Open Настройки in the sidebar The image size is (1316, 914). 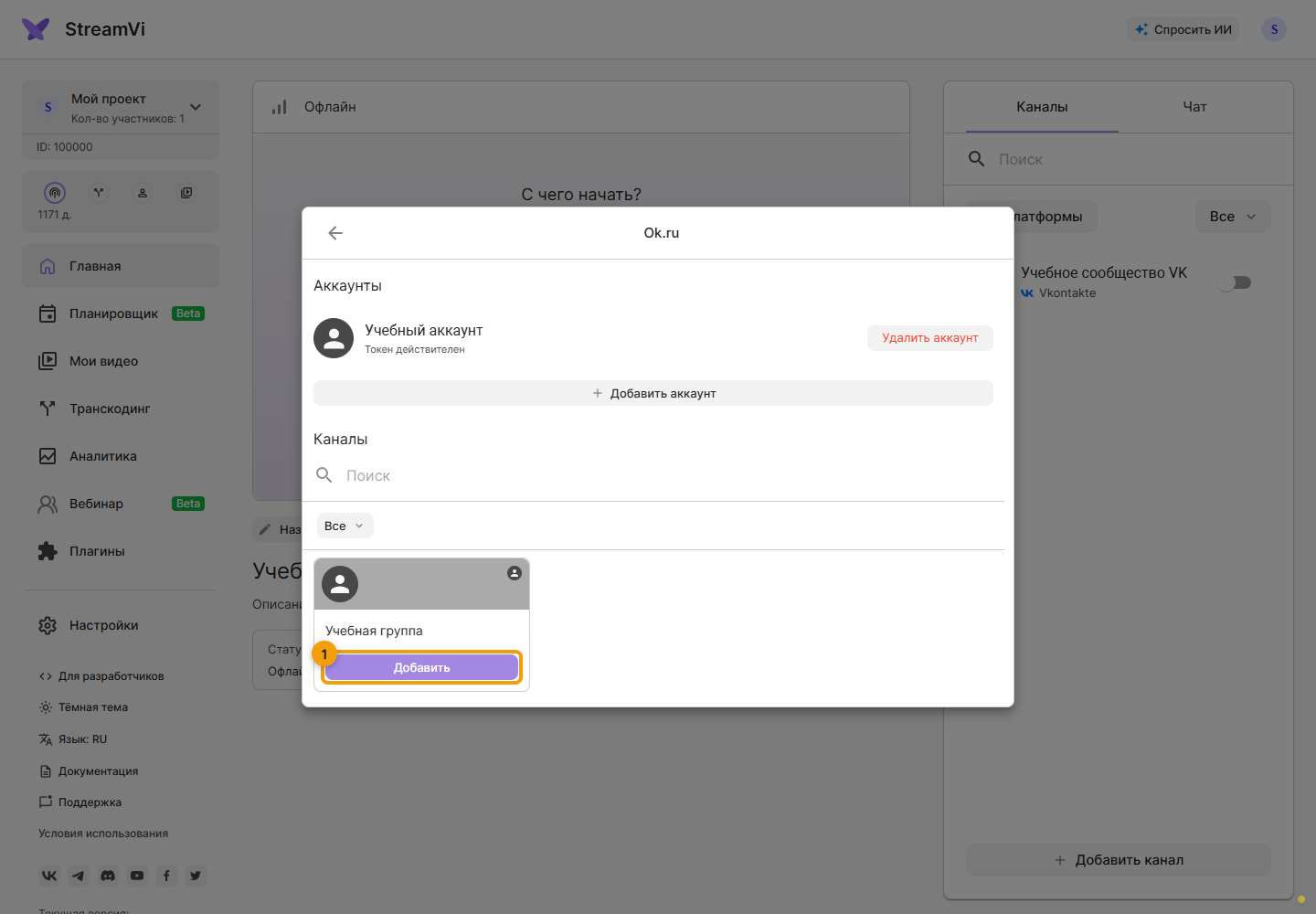point(121,625)
